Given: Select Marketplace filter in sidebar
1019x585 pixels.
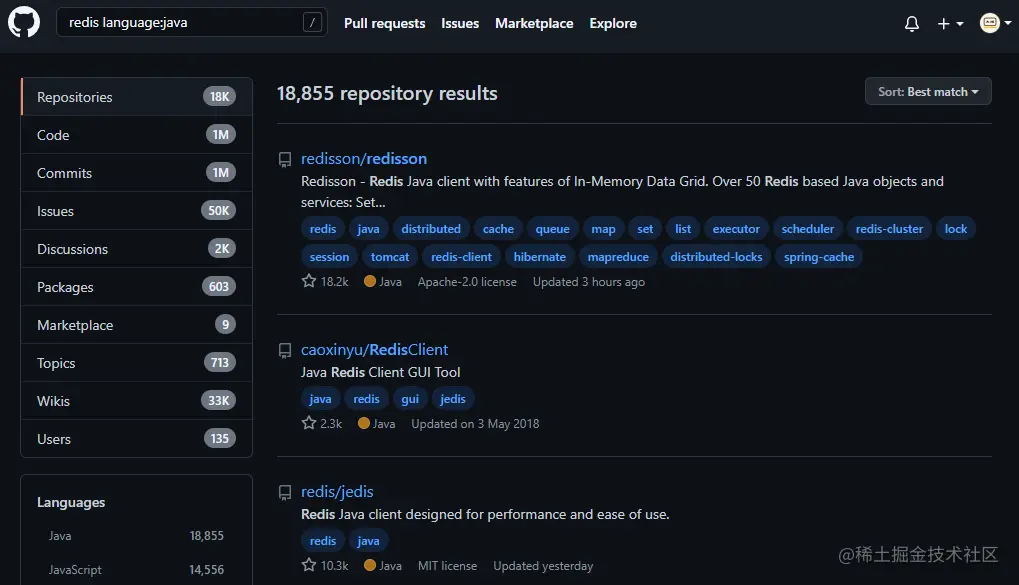Looking at the screenshot, I should [136, 325].
